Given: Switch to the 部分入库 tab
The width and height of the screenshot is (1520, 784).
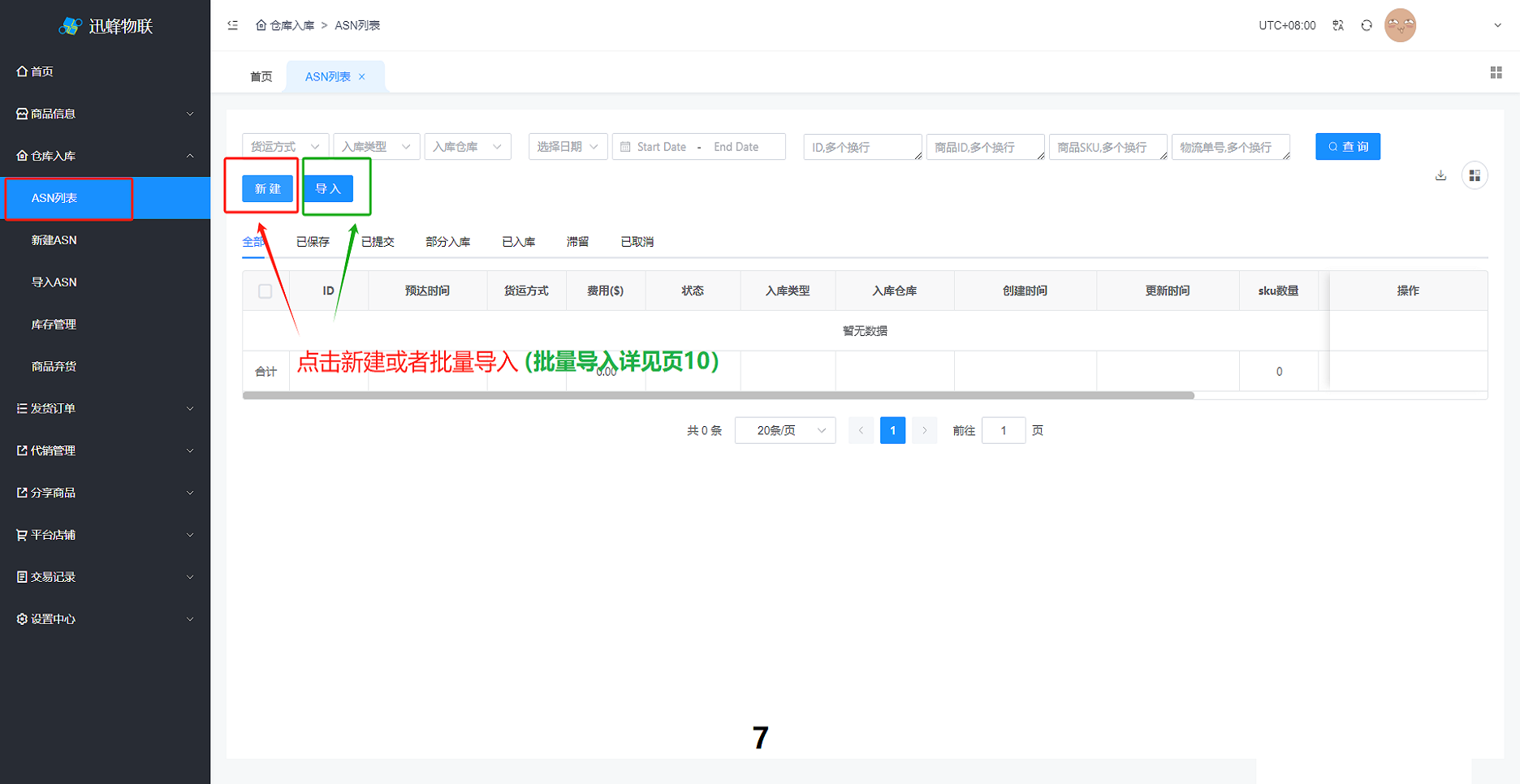Looking at the screenshot, I should coord(448,242).
